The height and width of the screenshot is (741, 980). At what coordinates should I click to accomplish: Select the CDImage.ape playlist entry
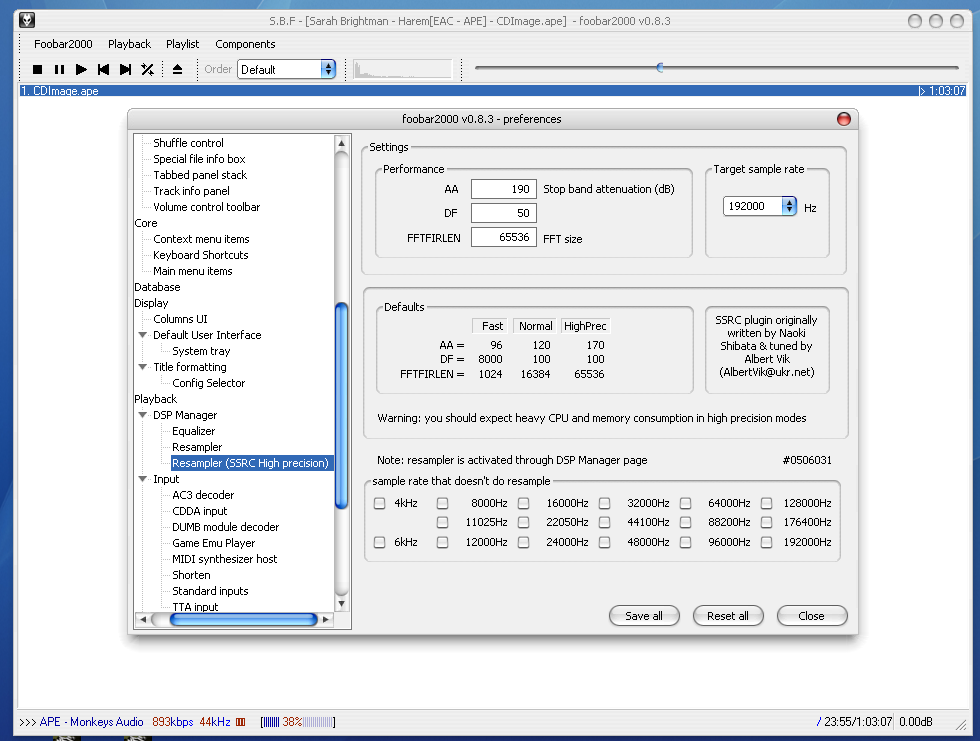pyautogui.click(x=492, y=91)
